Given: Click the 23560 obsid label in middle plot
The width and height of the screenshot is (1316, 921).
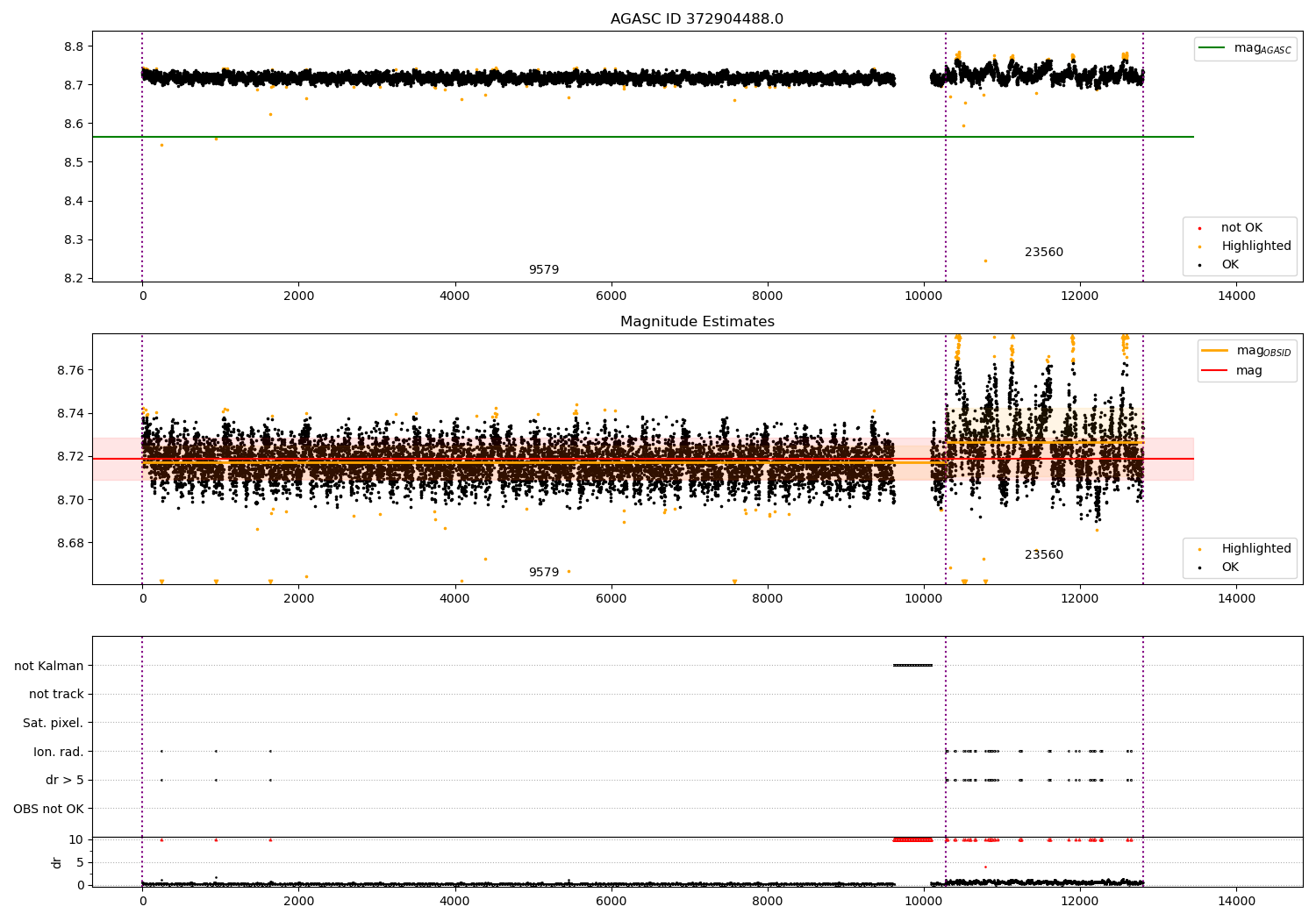Looking at the screenshot, I should tap(1043, 555).
